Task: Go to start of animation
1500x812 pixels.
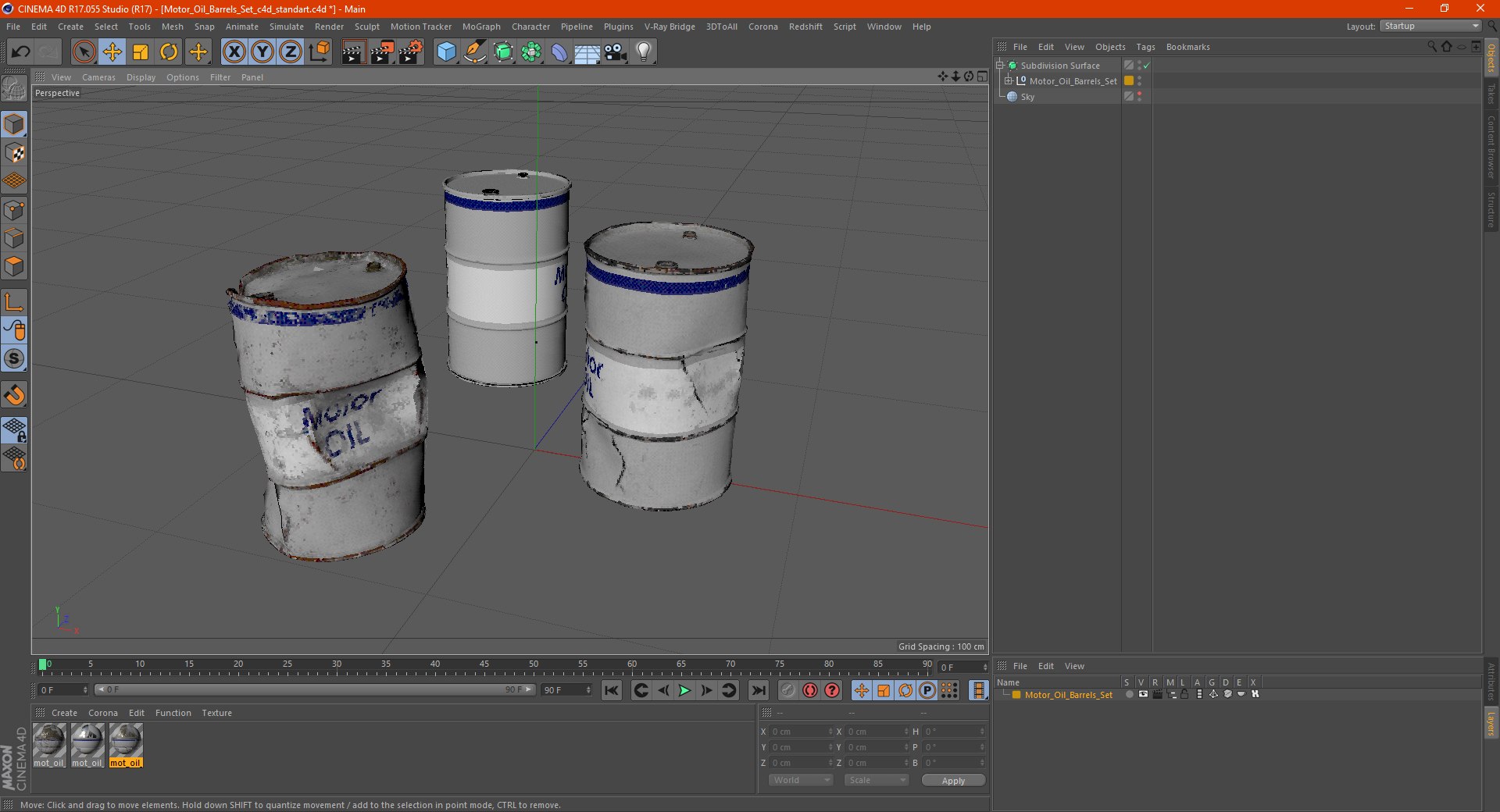Action: click(612, 690)
